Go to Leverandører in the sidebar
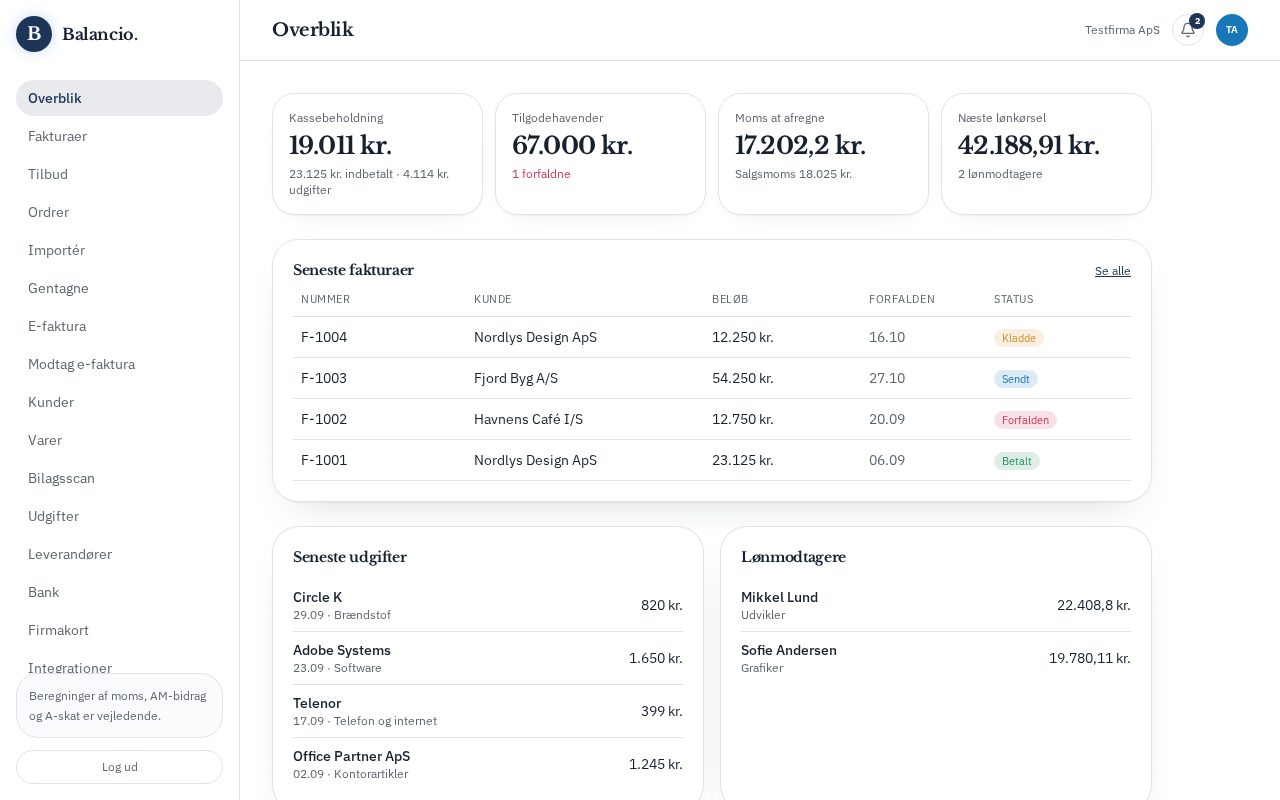The width and height of the screenshot is (1280, 800). tap(119, 554)
